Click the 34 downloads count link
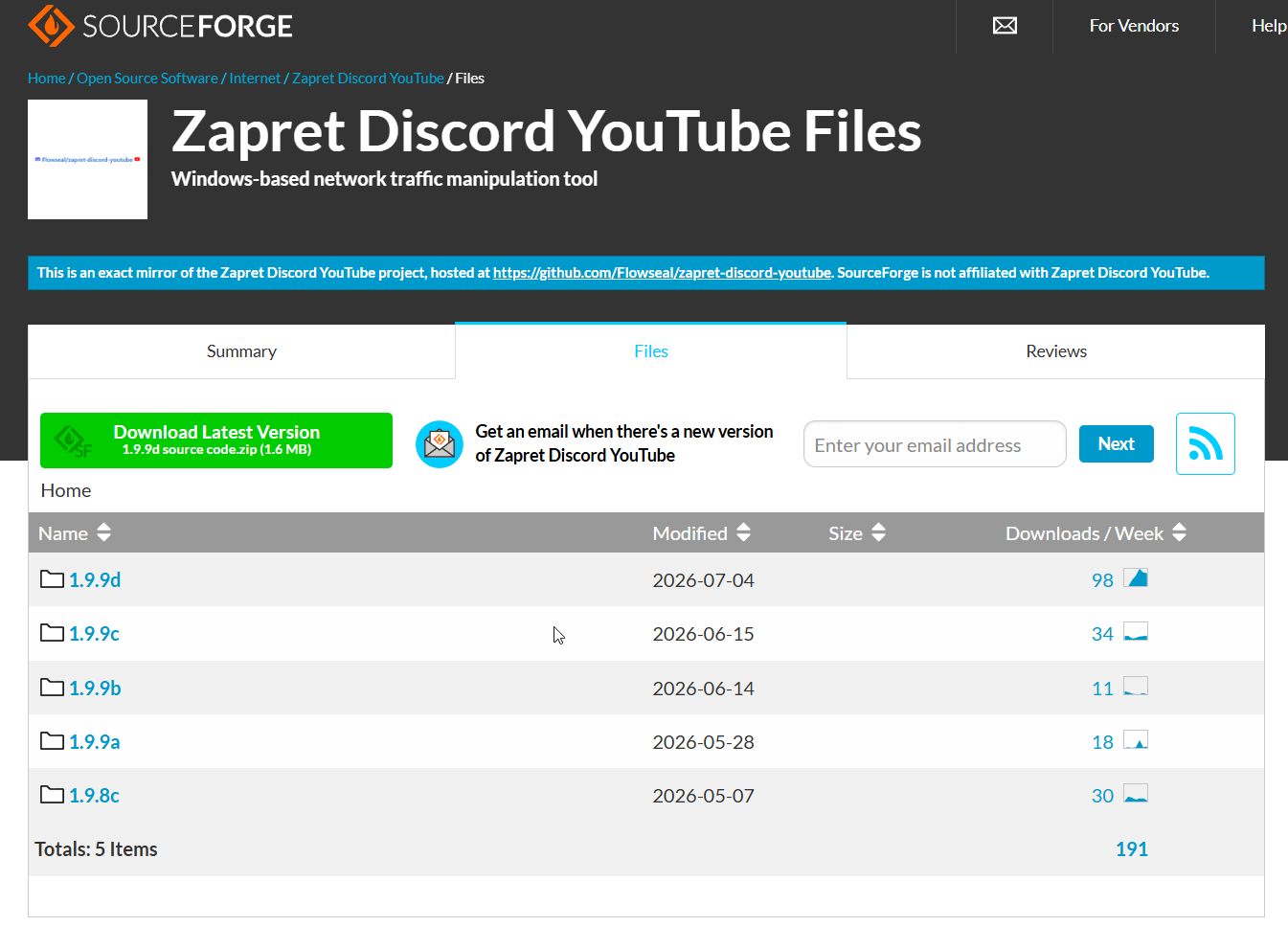This screenshot has height=949, width=1288. click(x=1102, y=634)
